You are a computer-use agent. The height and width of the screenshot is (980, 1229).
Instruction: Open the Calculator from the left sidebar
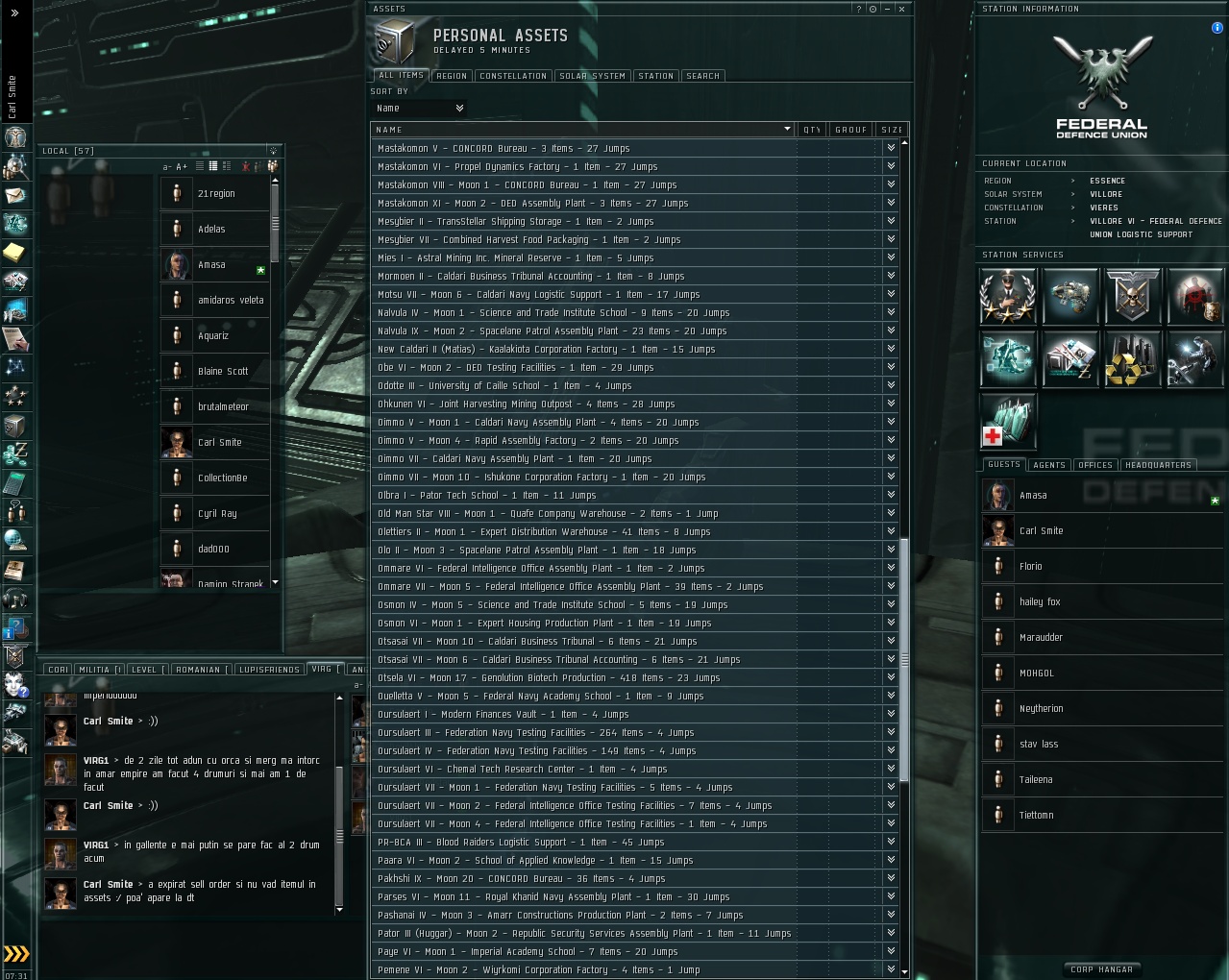click(15, 483)
